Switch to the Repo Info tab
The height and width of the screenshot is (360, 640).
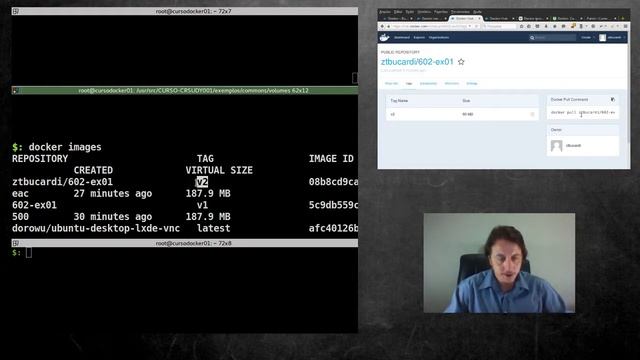391,83
